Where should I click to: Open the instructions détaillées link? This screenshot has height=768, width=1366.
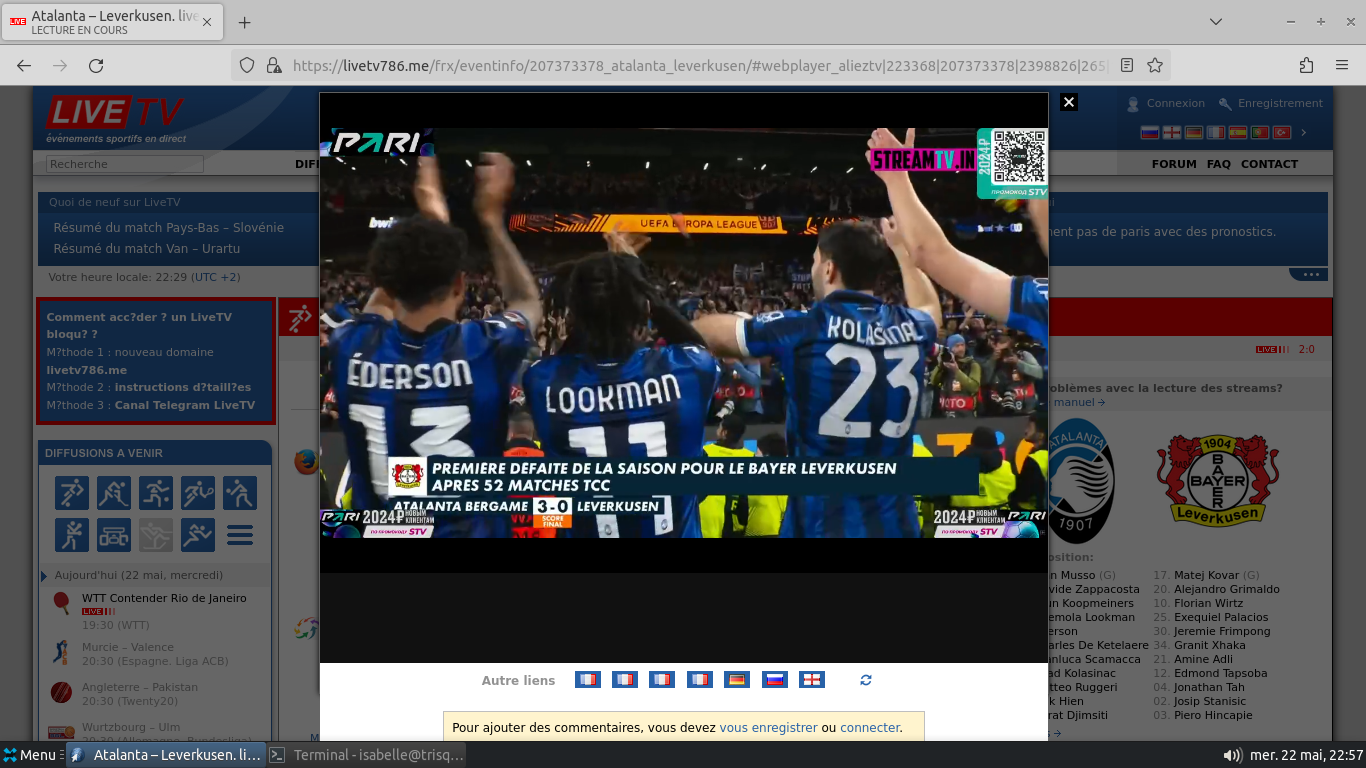pos(183,387)
